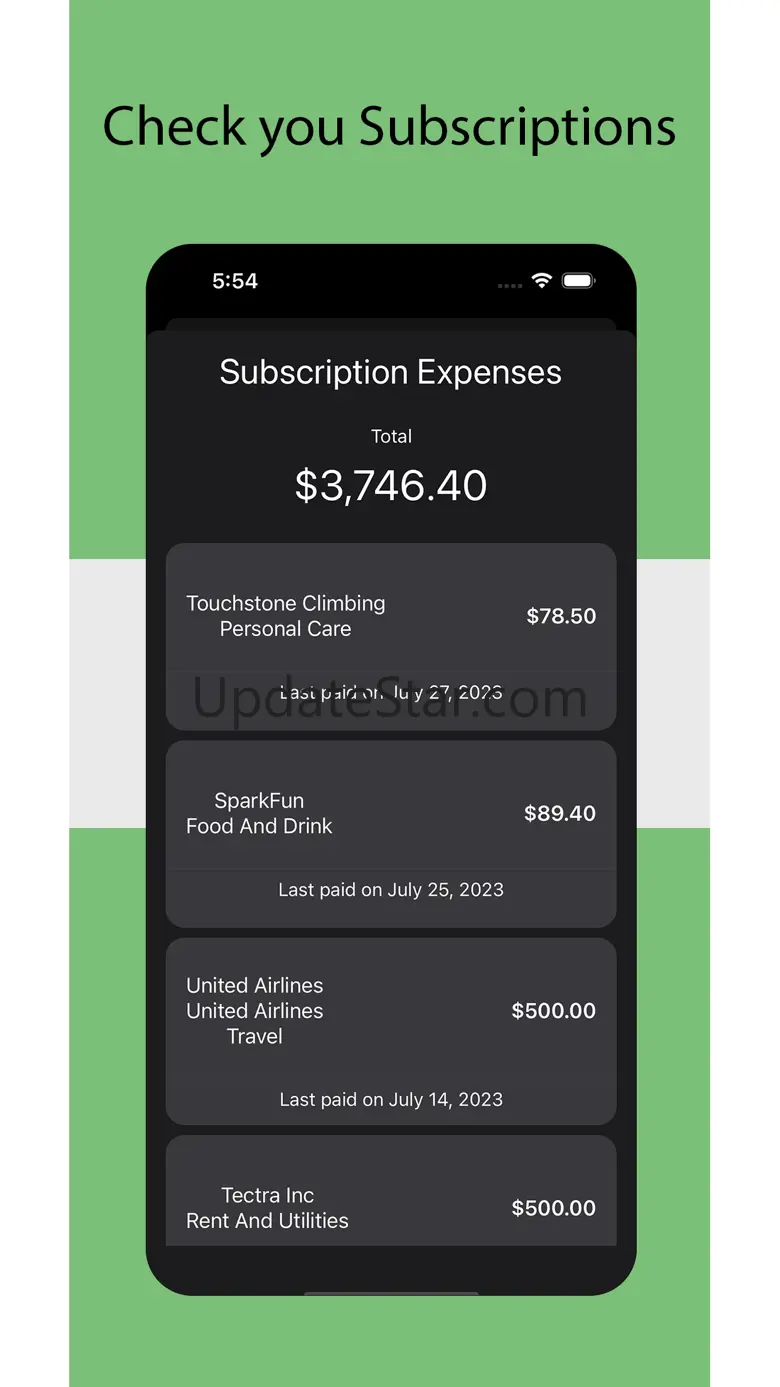Image resolution: width=780 pixels, height=1387 pixels.
Task: Tap the $78.50 amount
Action: (x=561, y=616)
